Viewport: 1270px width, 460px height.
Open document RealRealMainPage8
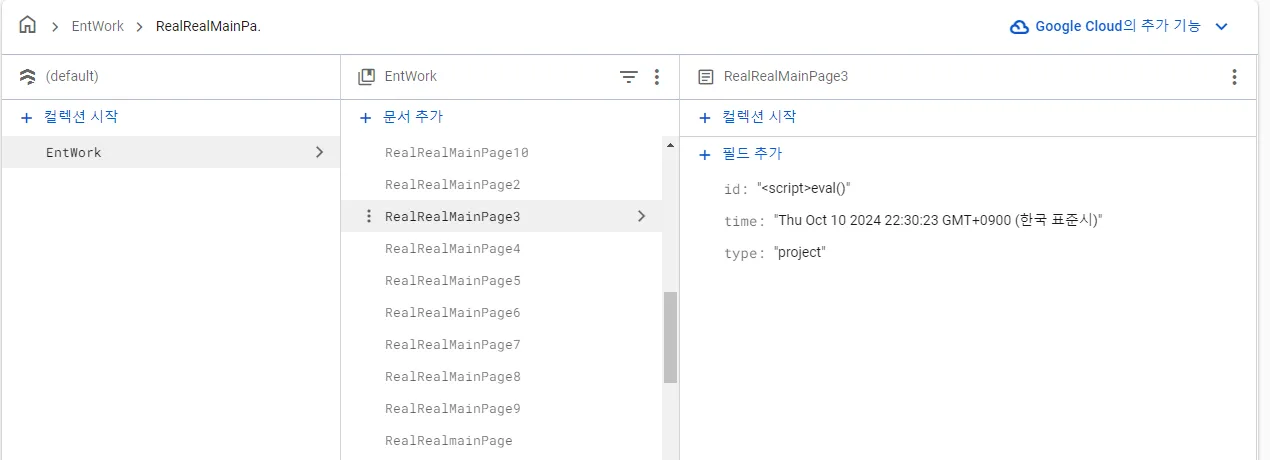coord(452,376)
